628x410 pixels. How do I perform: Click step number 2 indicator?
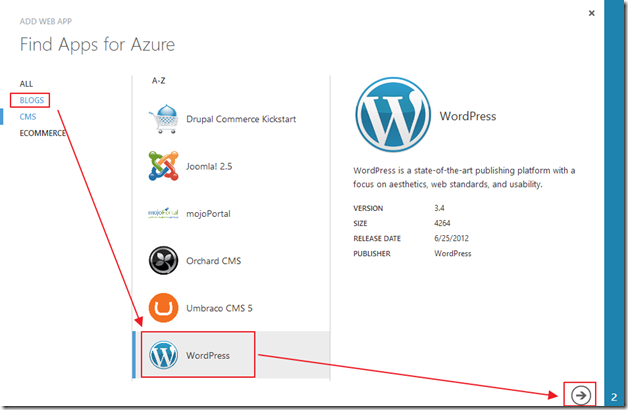click(614, 397)
